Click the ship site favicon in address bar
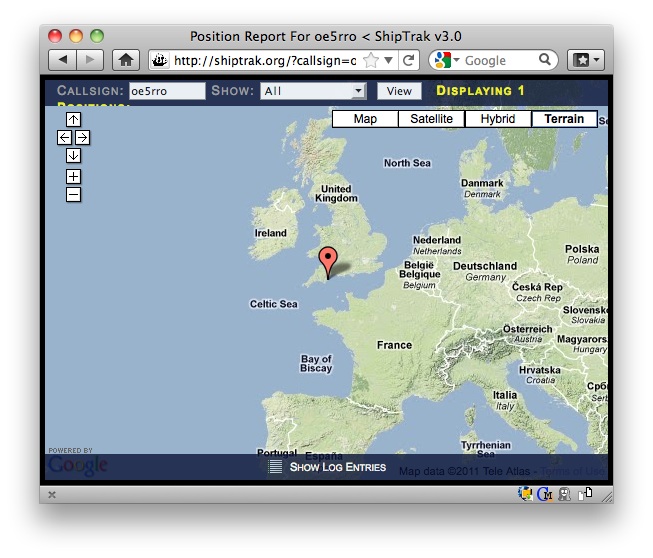653x558 pixels. [x=159, y=61]
